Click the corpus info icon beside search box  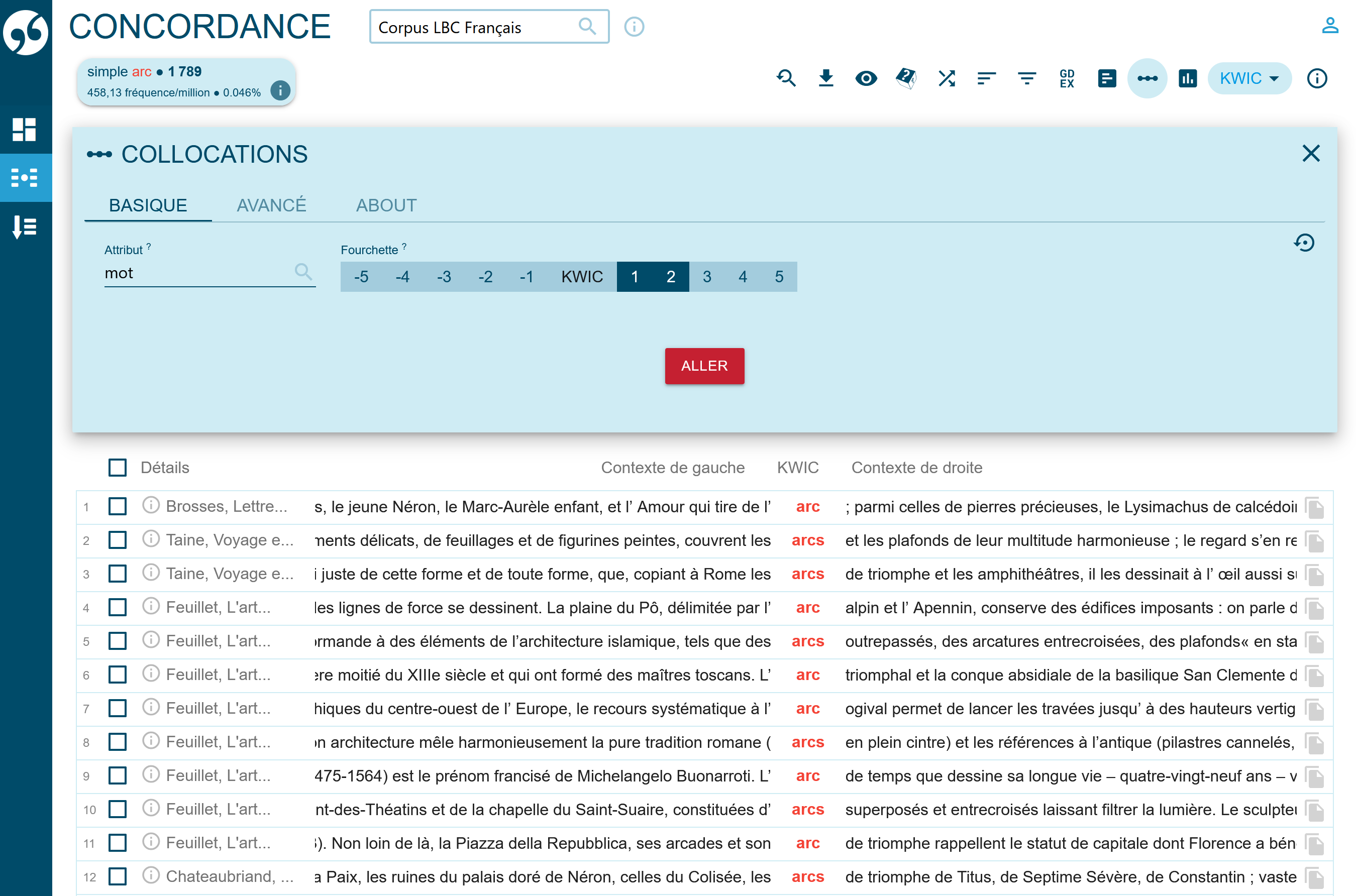click(x=634, y=27)
